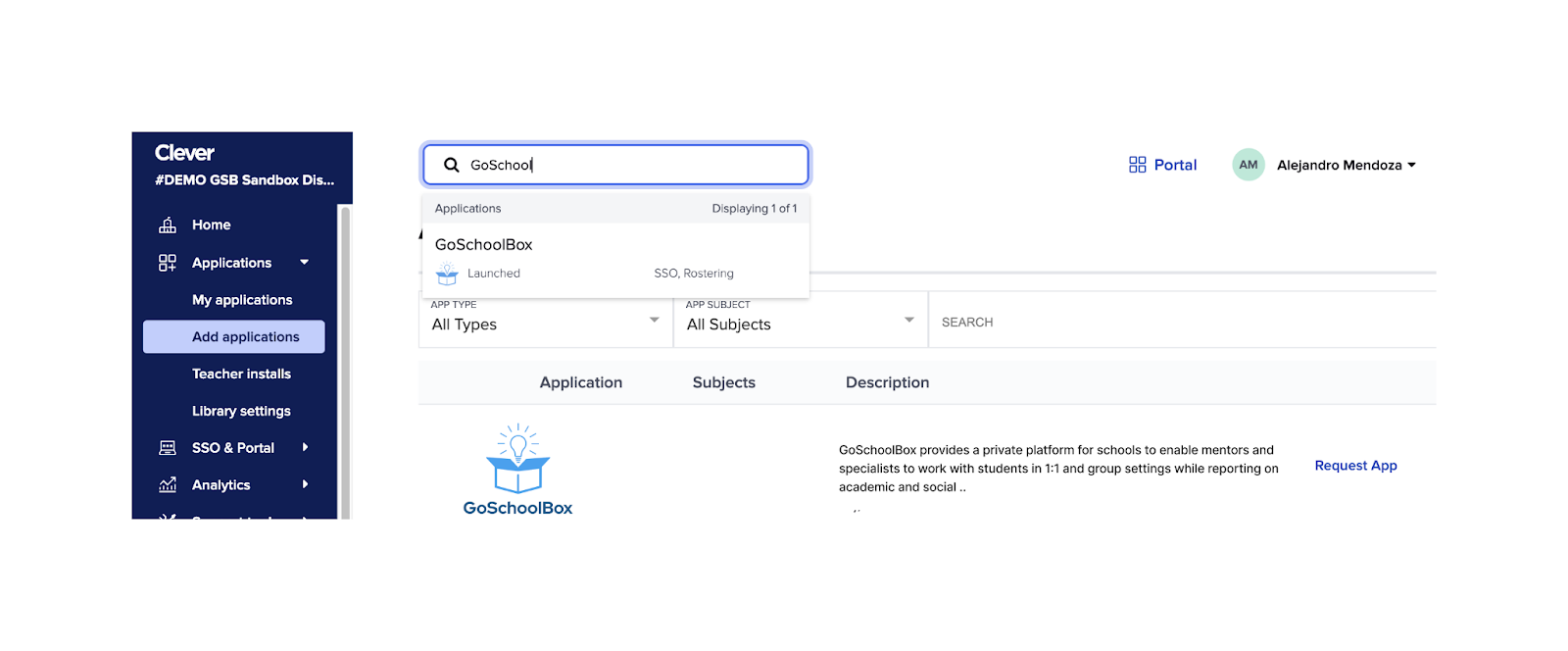This screenshot has height=651, width=1568.
Task: Expand the SSO & Portal submenu arrow
Action: 306,448
